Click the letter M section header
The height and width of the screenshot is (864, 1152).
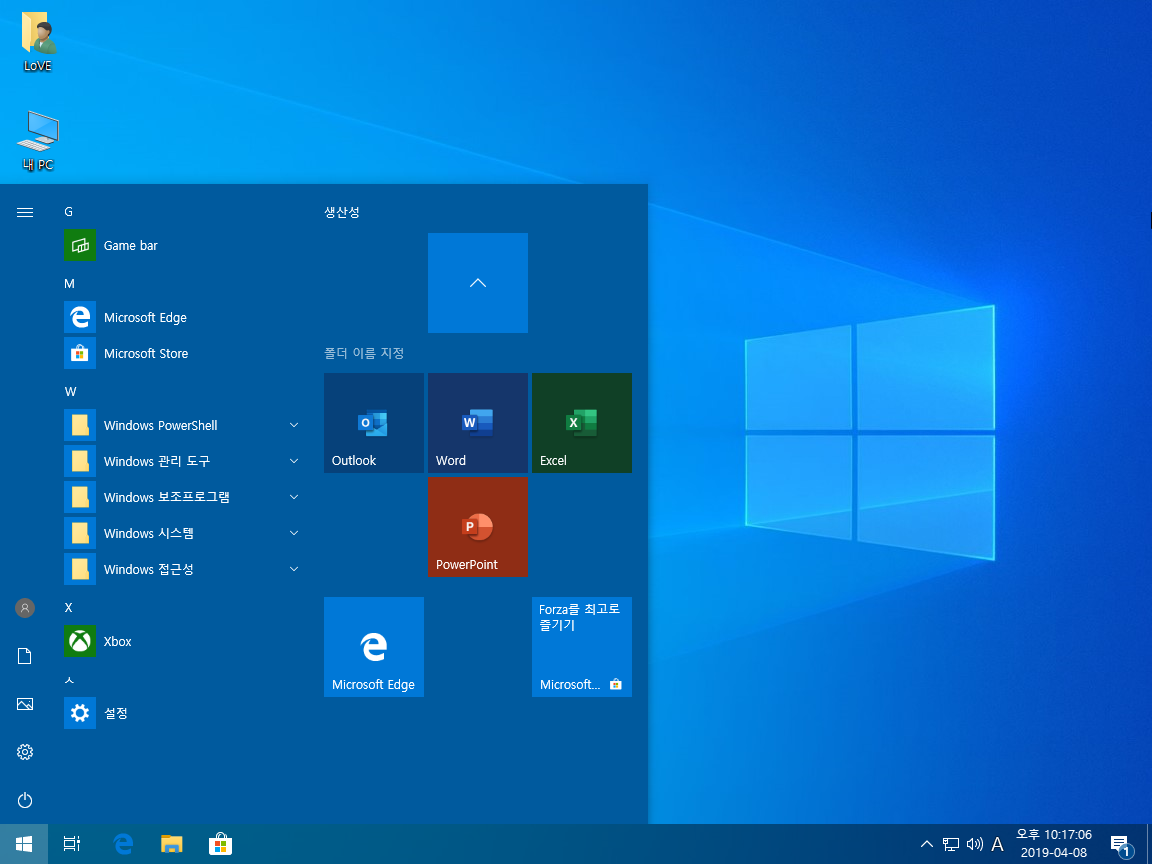[x=69, y=284]
